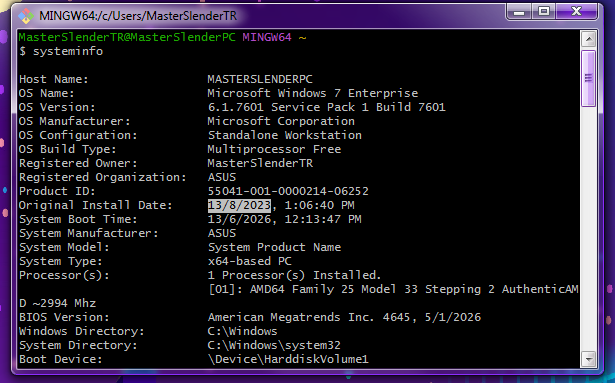Maximize the MINGW64 terminal window

pyautogui.click(x=544, y=12)
